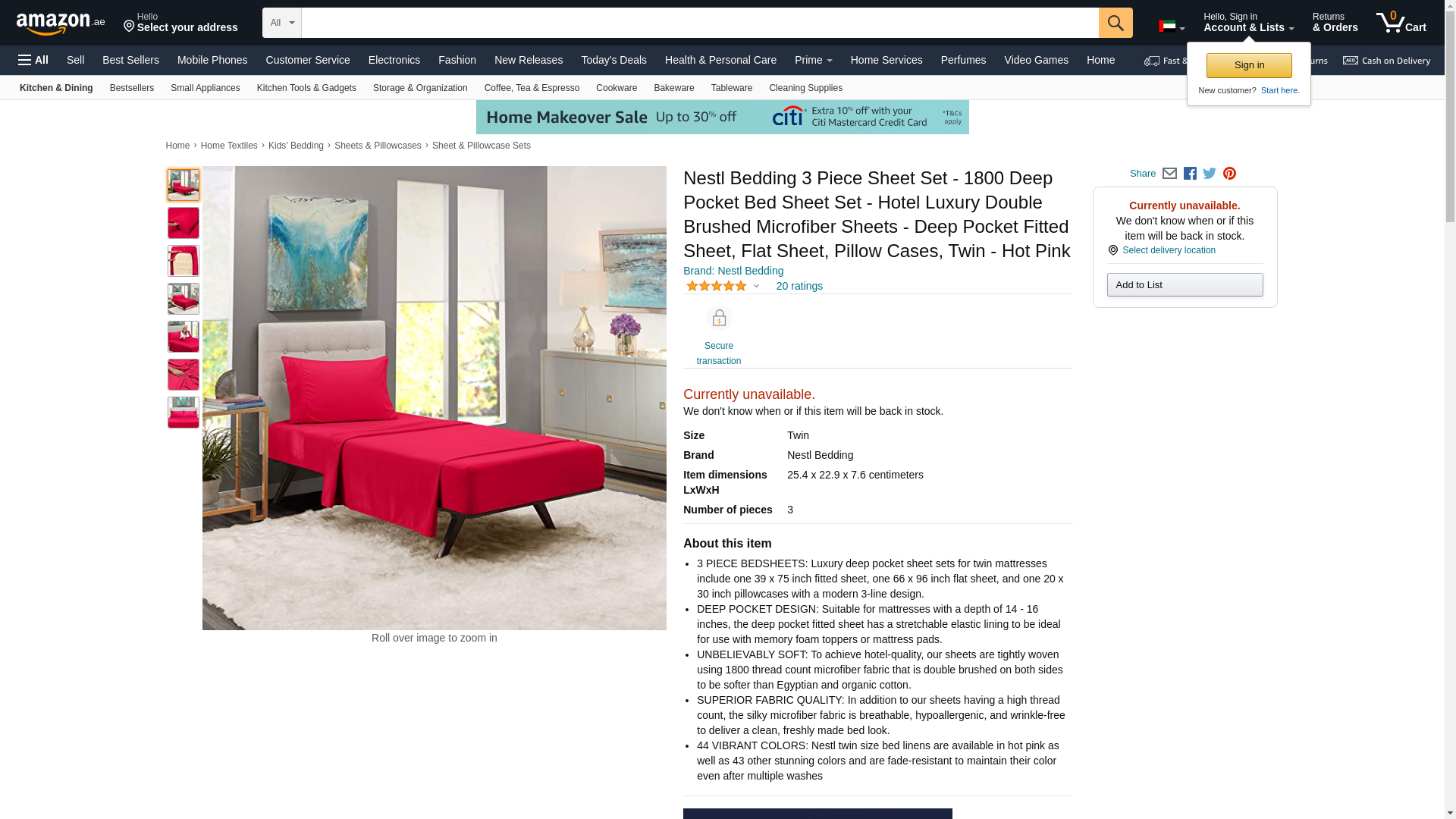Click the Add to List button
Viewport: 1456px width, 819px height.
[x=1185, y=285]
